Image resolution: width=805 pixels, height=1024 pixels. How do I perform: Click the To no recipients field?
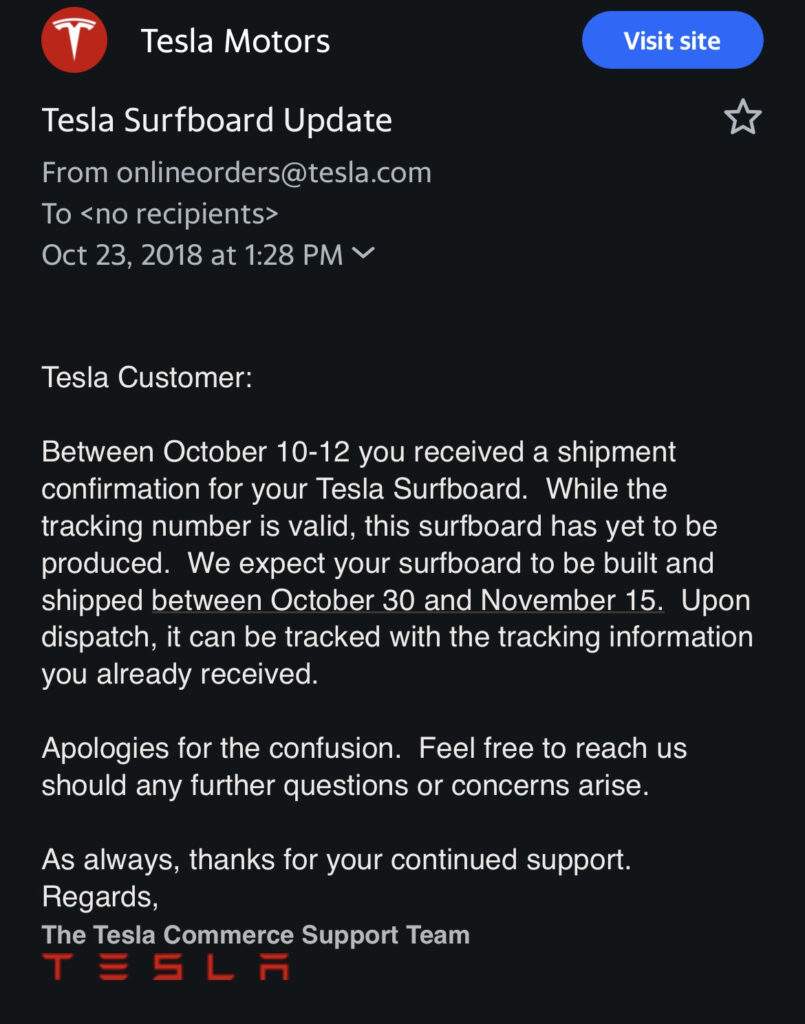[142, 213]
